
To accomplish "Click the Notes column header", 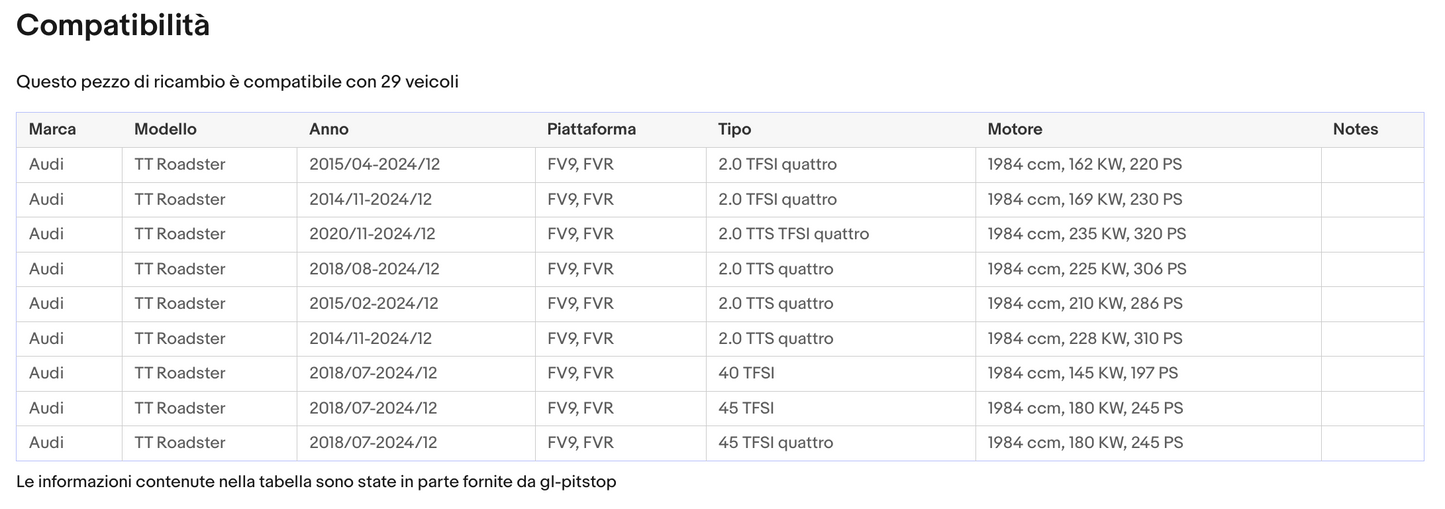I will 1355,129.
